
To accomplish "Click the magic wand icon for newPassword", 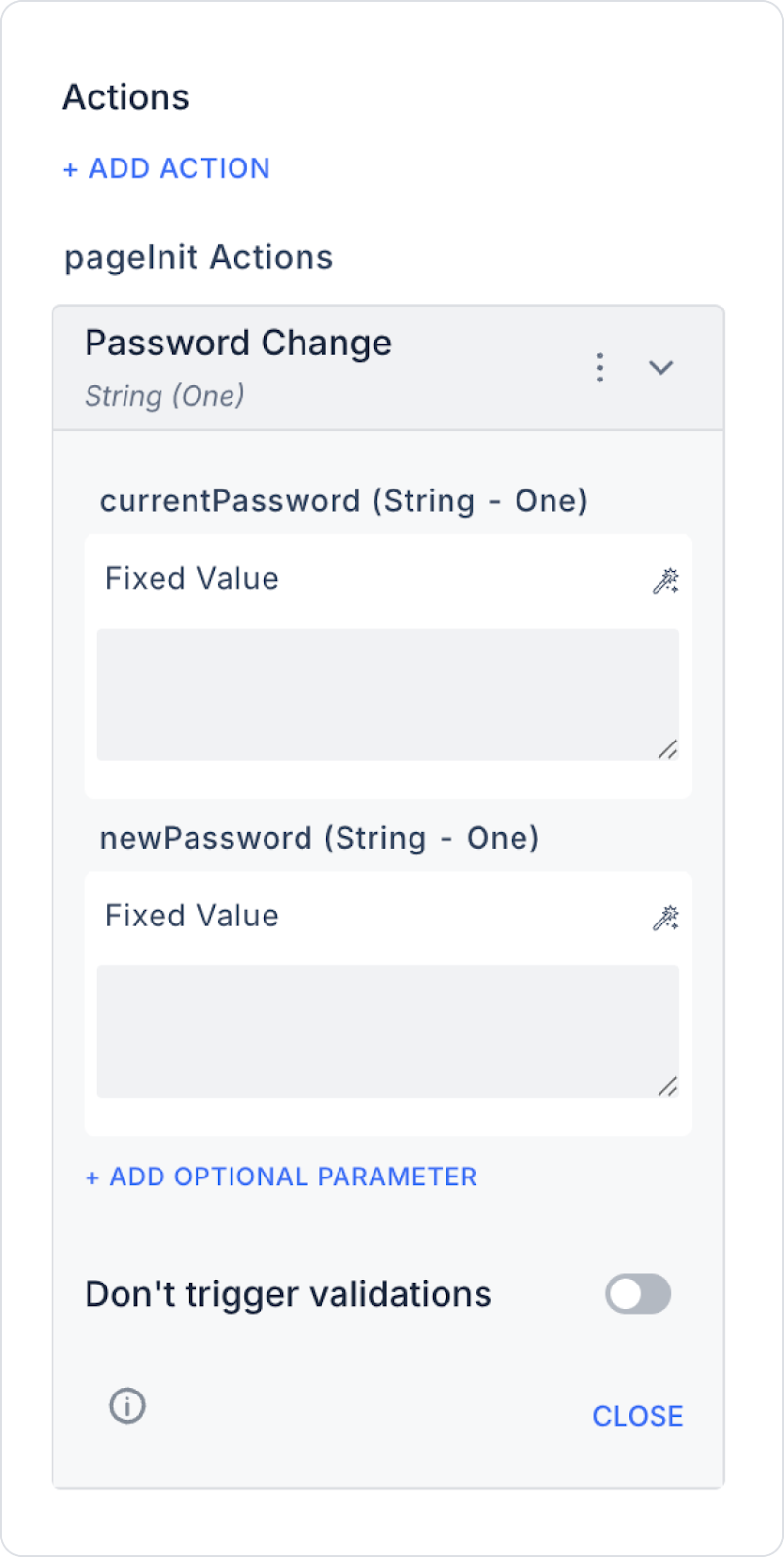I will pyautogui.click(x=665, y=918).
